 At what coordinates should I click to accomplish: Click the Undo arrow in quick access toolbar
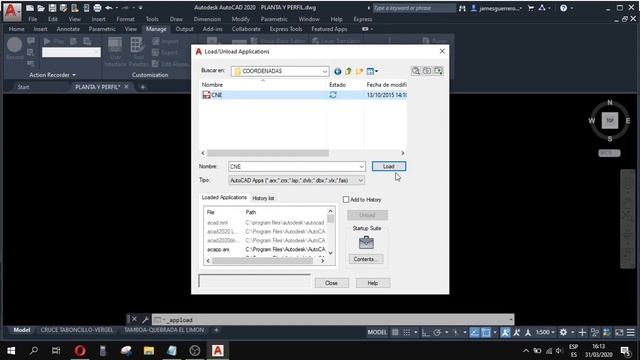tap(109, 8)
